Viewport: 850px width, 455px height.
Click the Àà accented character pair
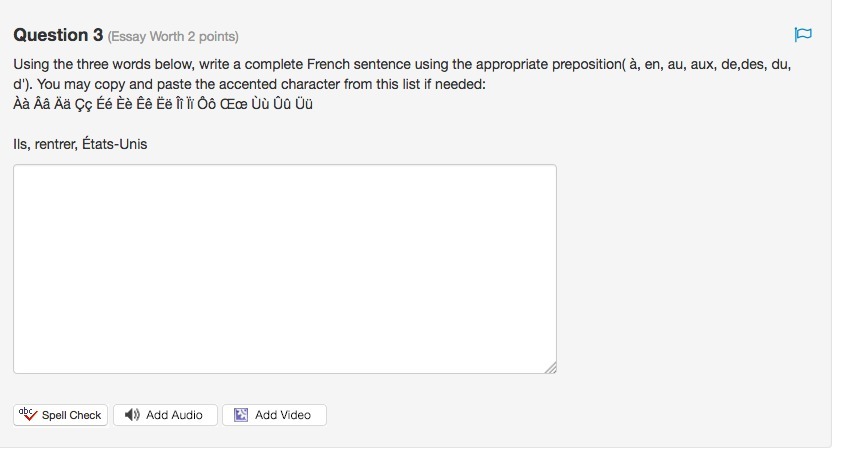22,104
